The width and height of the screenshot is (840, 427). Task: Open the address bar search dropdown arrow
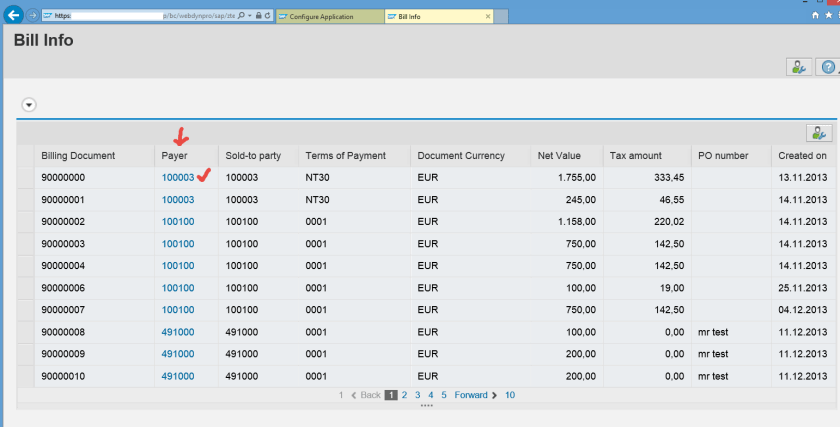point(249,16)
